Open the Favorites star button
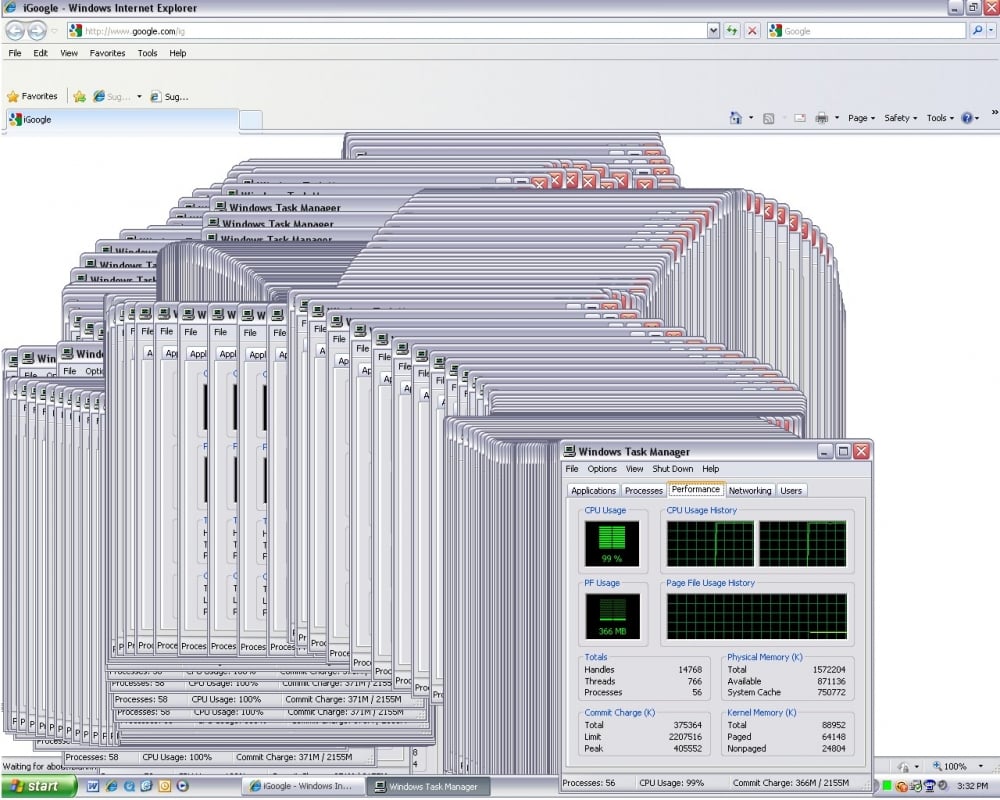Screen dimensions: 1000x800 pyautogui.click(x=32, y=96)
